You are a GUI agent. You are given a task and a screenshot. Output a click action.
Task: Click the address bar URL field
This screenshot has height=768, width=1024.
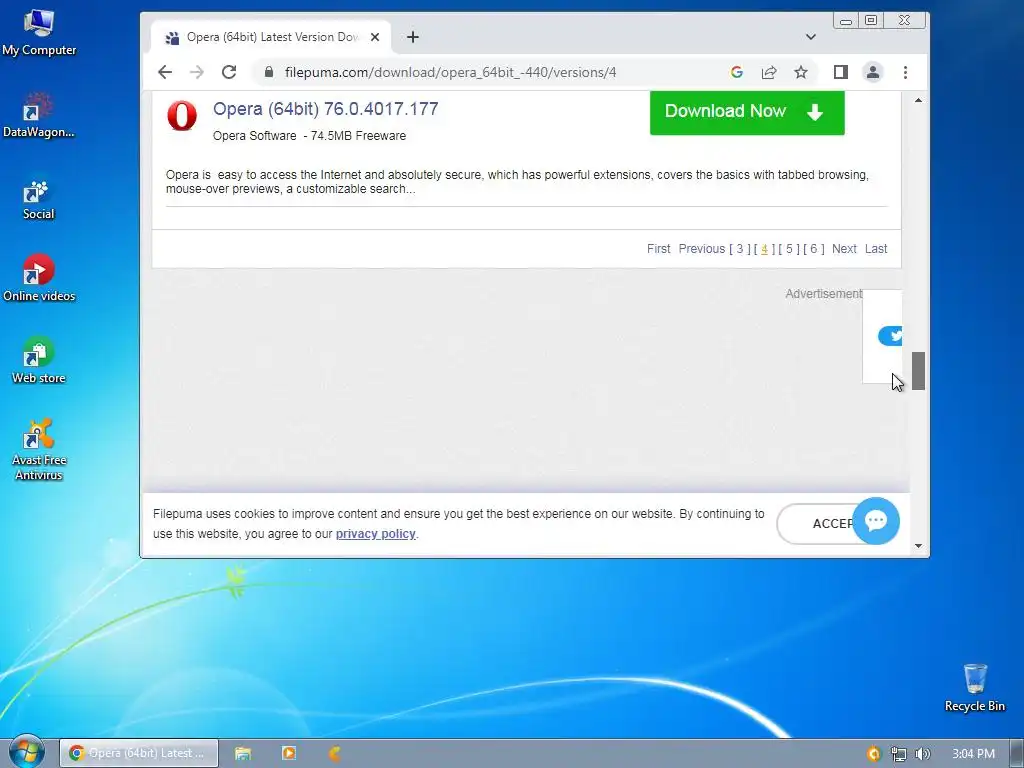click(450, 72)
